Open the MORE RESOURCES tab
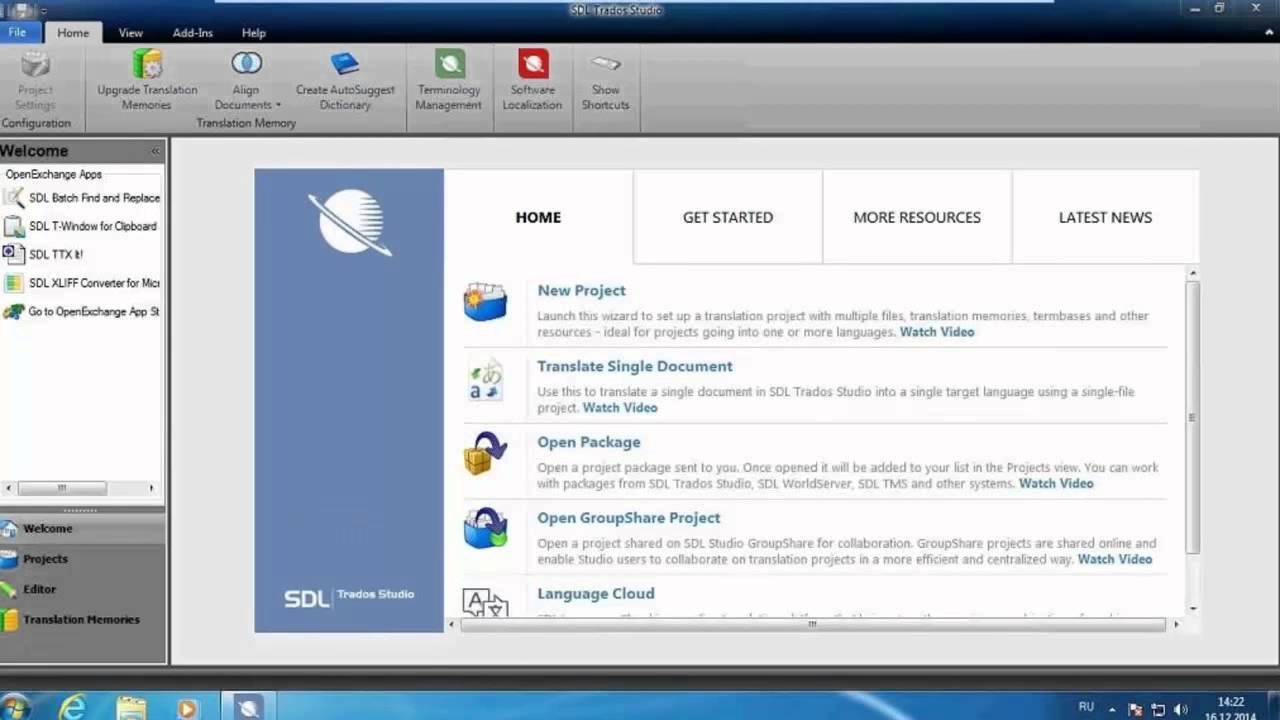The height and width of the screenshot is (720, 1280). point(917,217)
